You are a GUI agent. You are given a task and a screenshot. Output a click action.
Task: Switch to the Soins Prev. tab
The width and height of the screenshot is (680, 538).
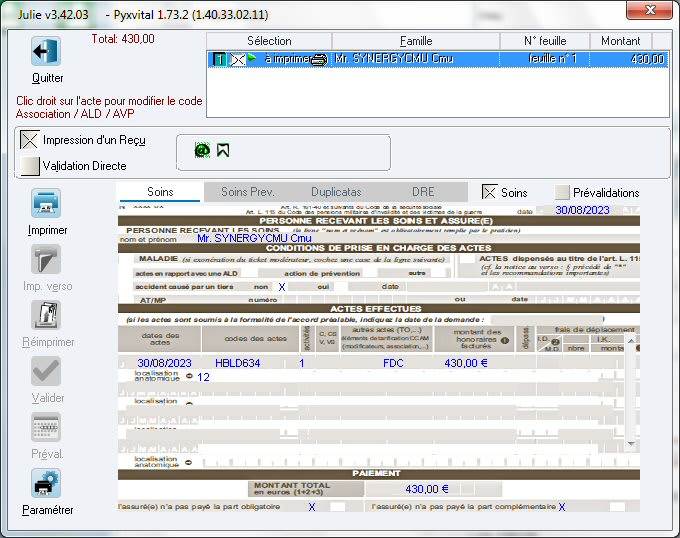tap(247, 192)
